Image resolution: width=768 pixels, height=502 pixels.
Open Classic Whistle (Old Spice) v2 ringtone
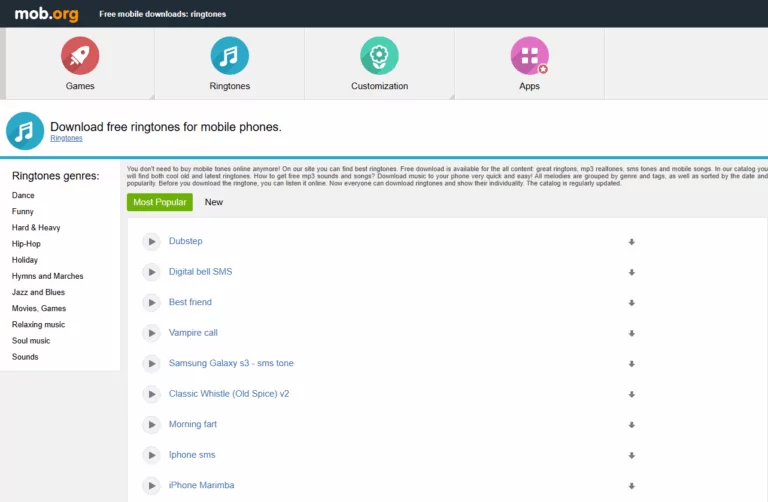point(229,394)
